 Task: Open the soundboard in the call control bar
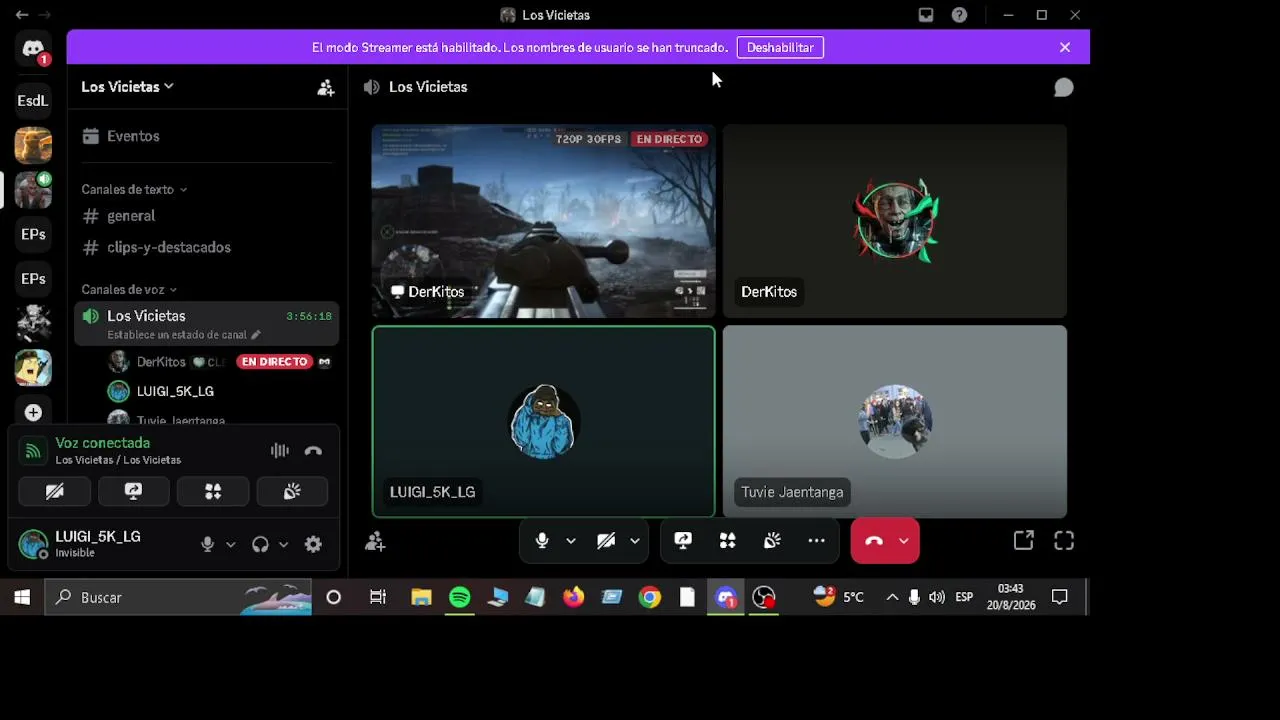tap(772, 541)
